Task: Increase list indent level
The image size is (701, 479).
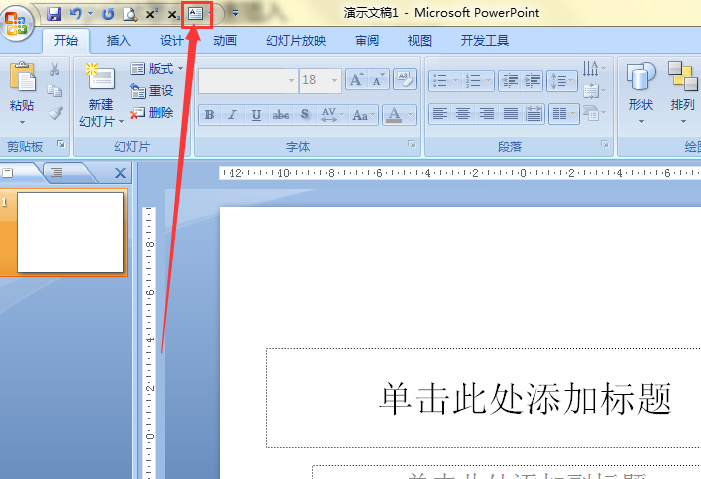Action: point(532,81)
